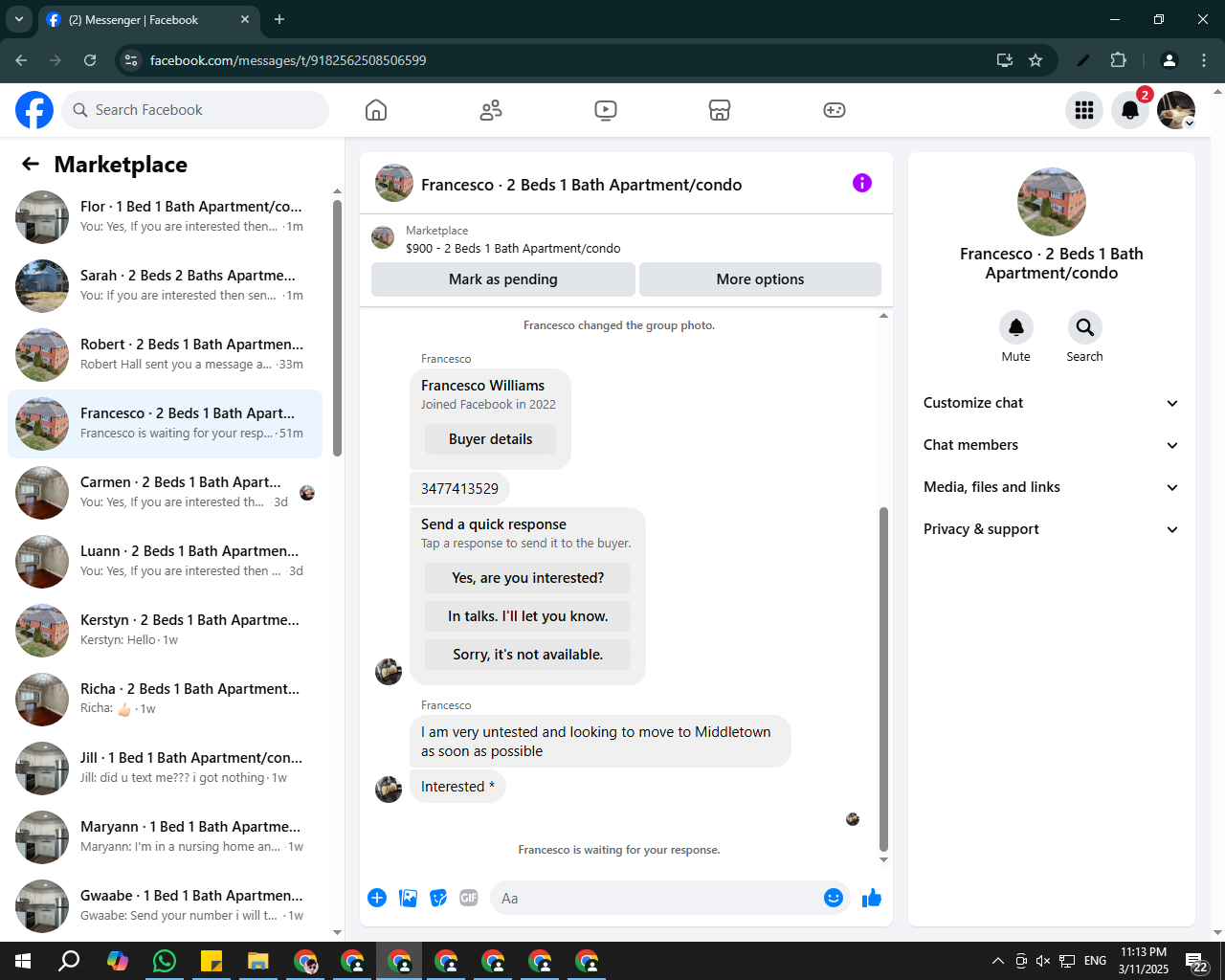Open conversation information purple icon
The image size is (1225, 980).
pos(862,183)
